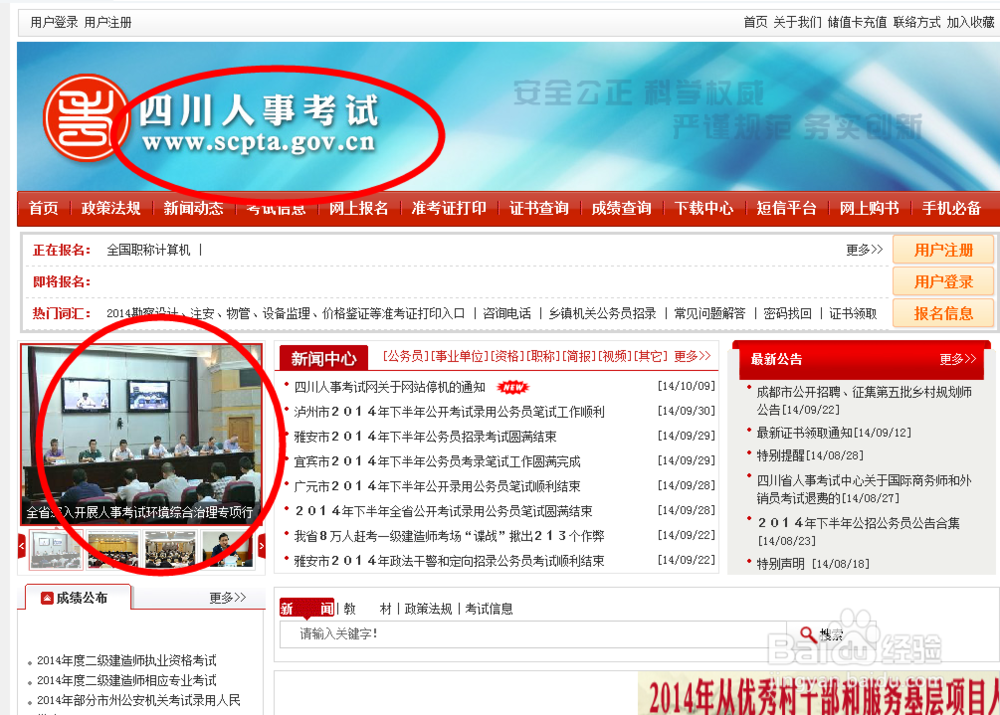Open 我省8万人赶考一级建造师 news
The image size is (1000, 715).
click(449, 536)
